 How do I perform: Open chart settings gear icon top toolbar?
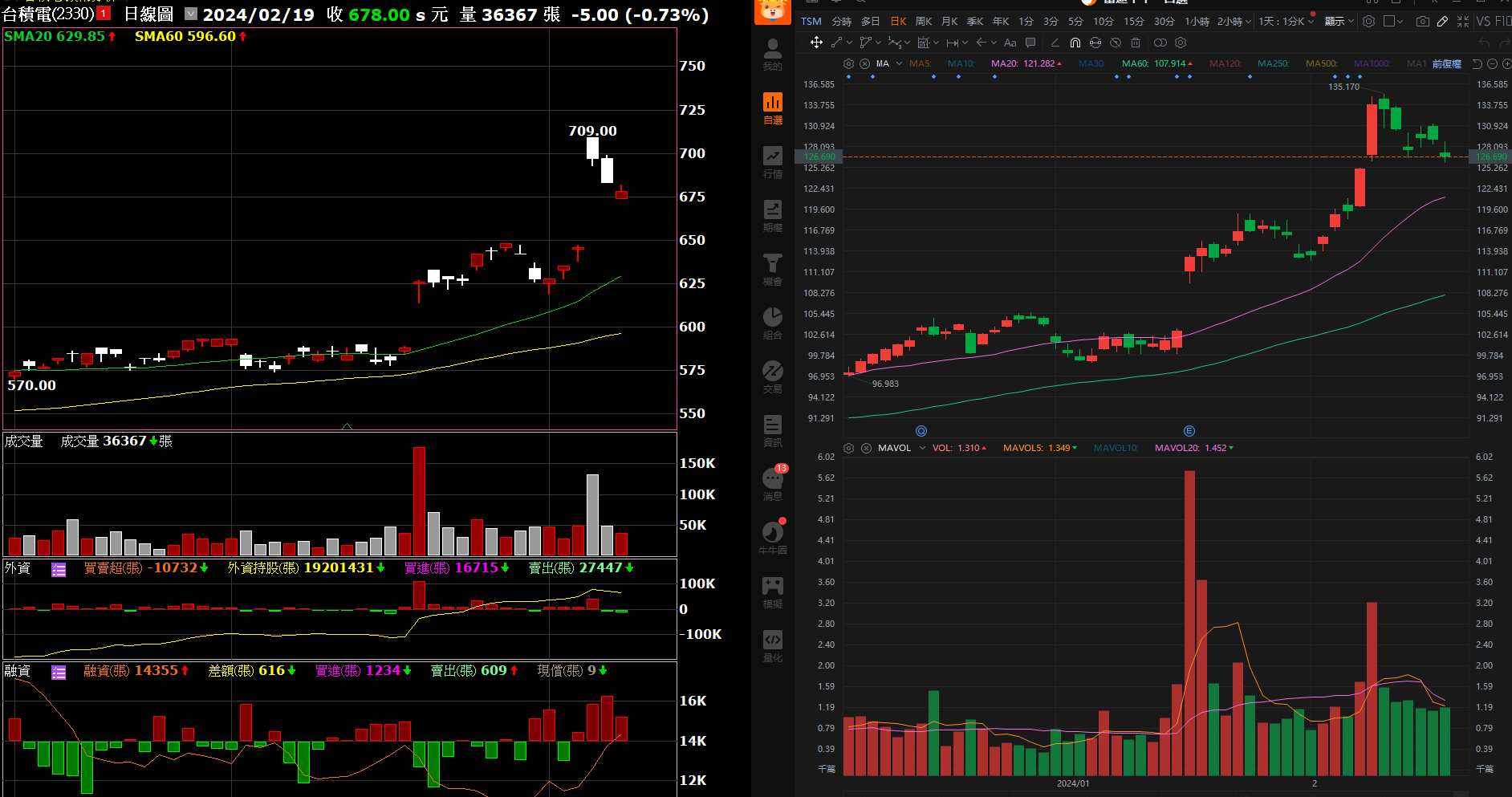tap(1368, 22)
